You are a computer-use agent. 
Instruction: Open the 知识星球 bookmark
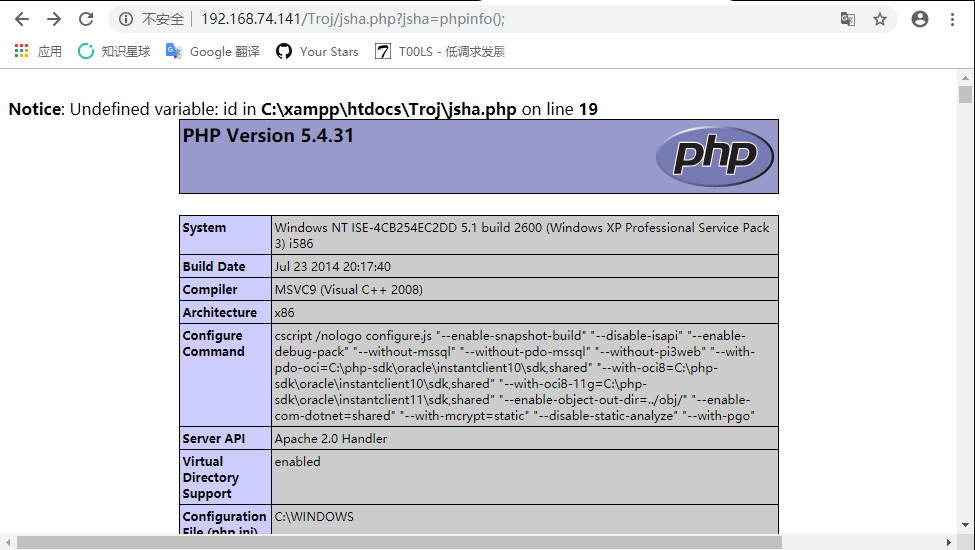point(114,51)
